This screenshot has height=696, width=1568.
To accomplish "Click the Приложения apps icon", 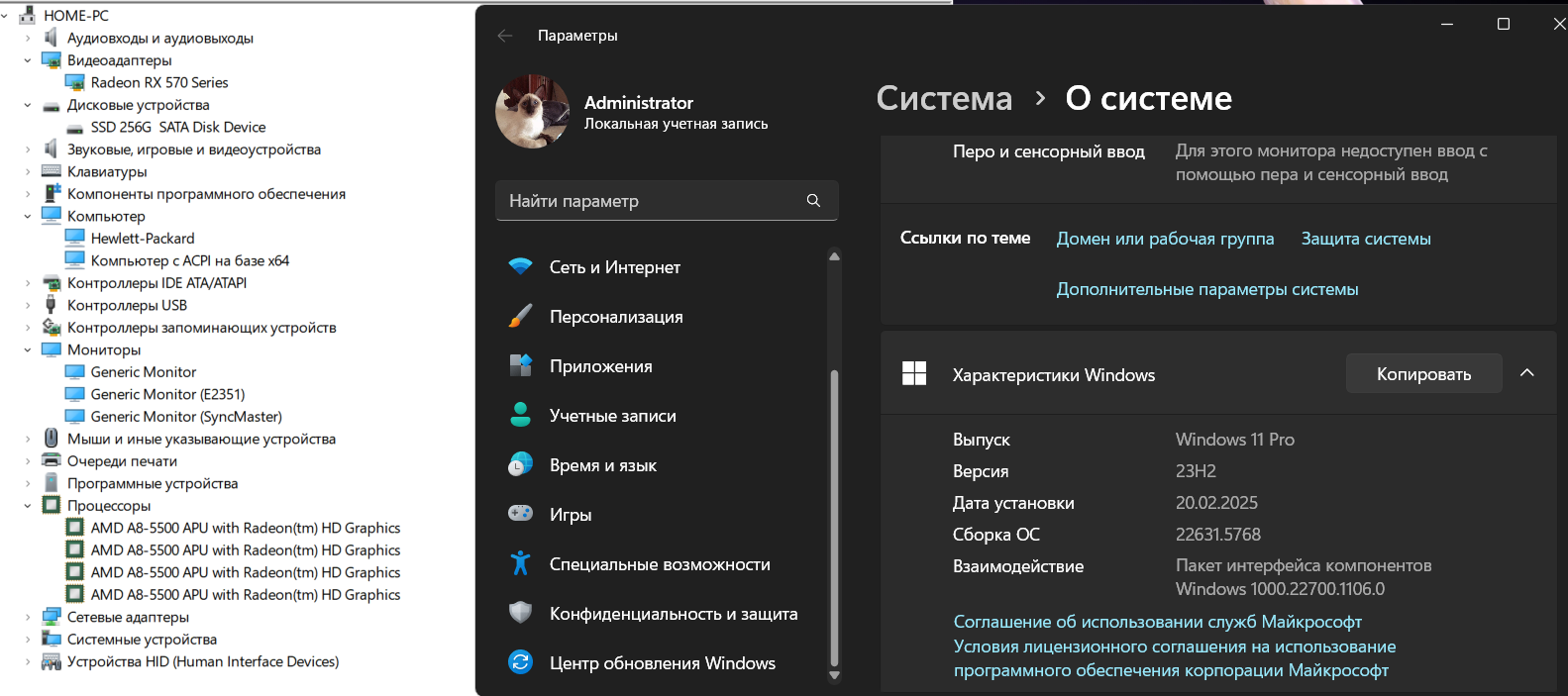I will (x=520, y=366).
